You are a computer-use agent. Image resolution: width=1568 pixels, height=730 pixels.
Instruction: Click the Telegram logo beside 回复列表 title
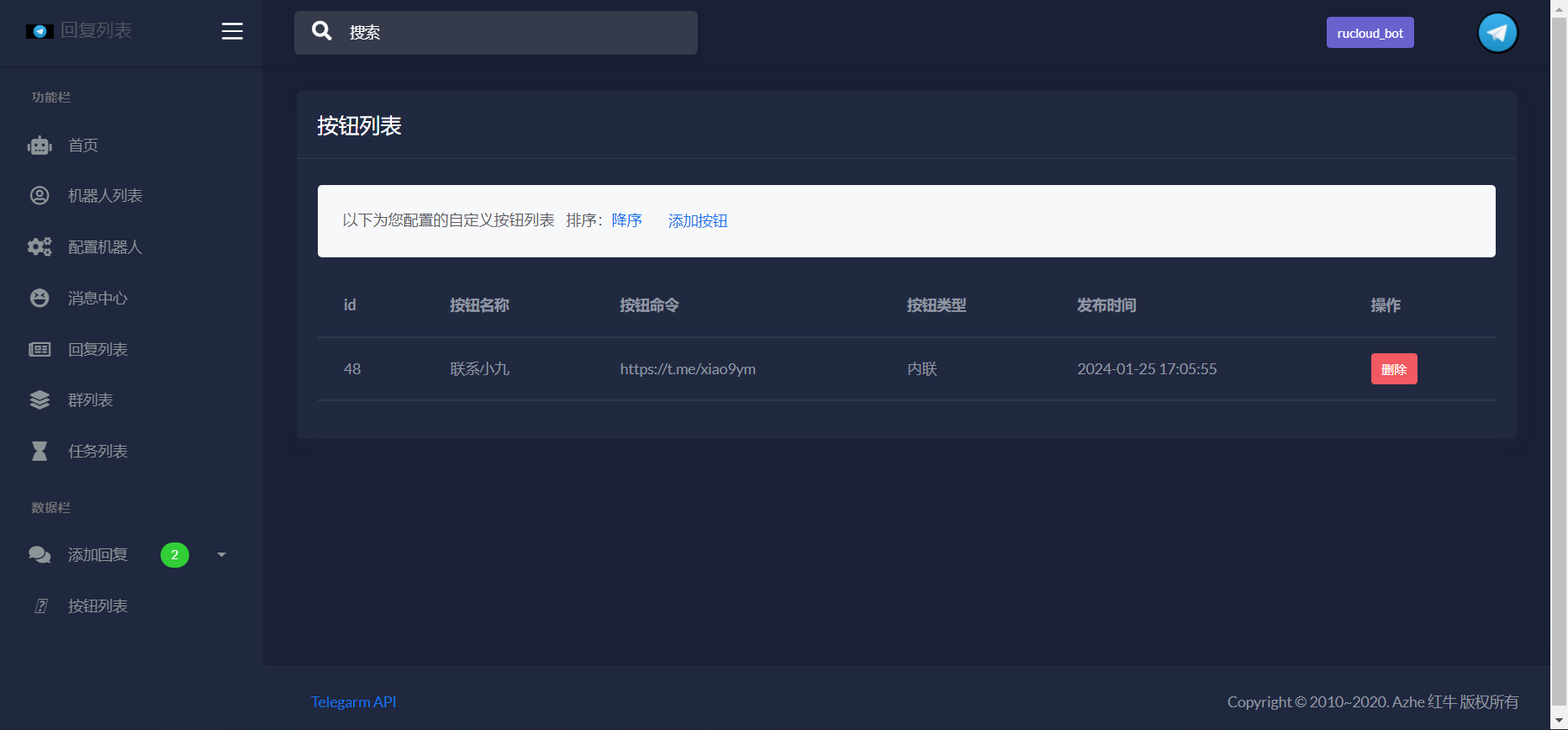coord(40,31)
